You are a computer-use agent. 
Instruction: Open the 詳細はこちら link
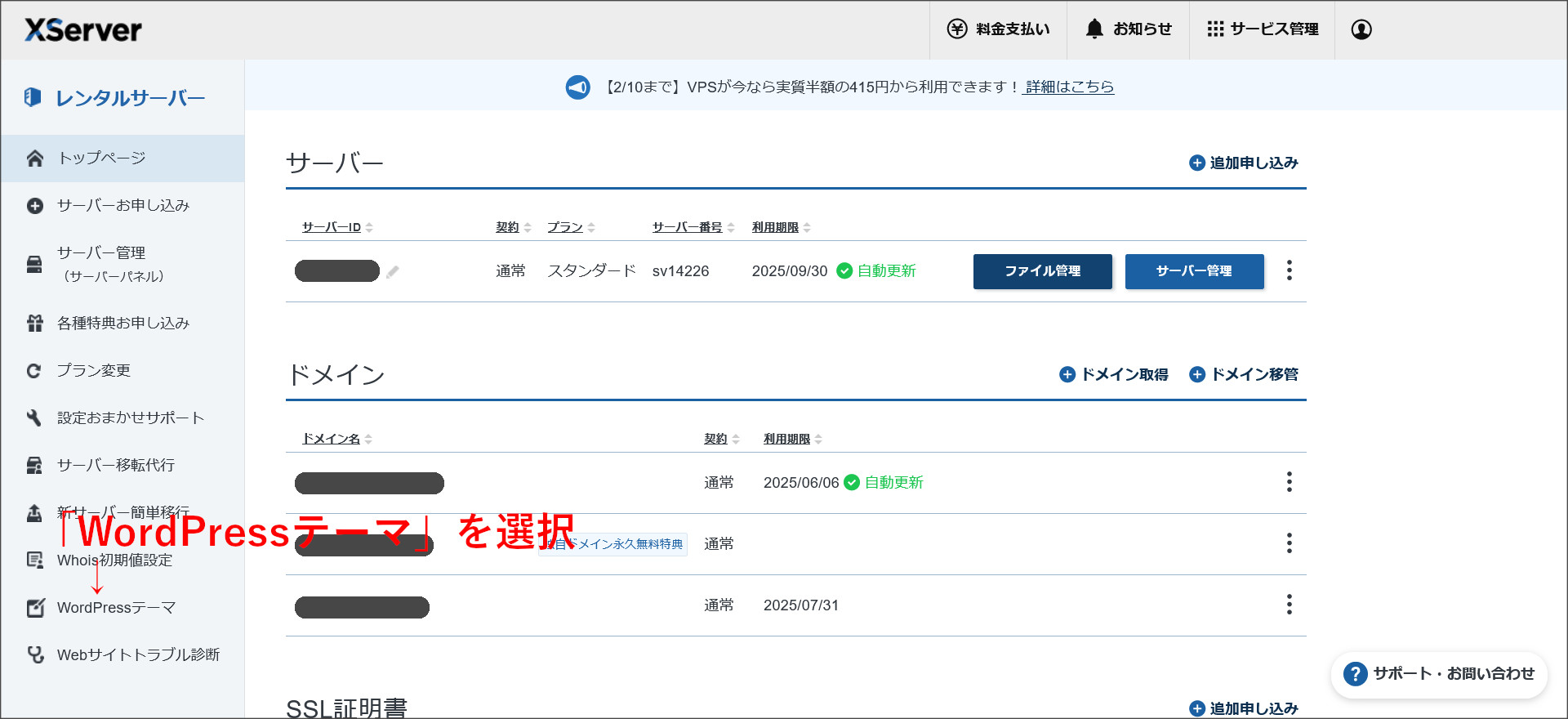click(x=1069, y=87)
